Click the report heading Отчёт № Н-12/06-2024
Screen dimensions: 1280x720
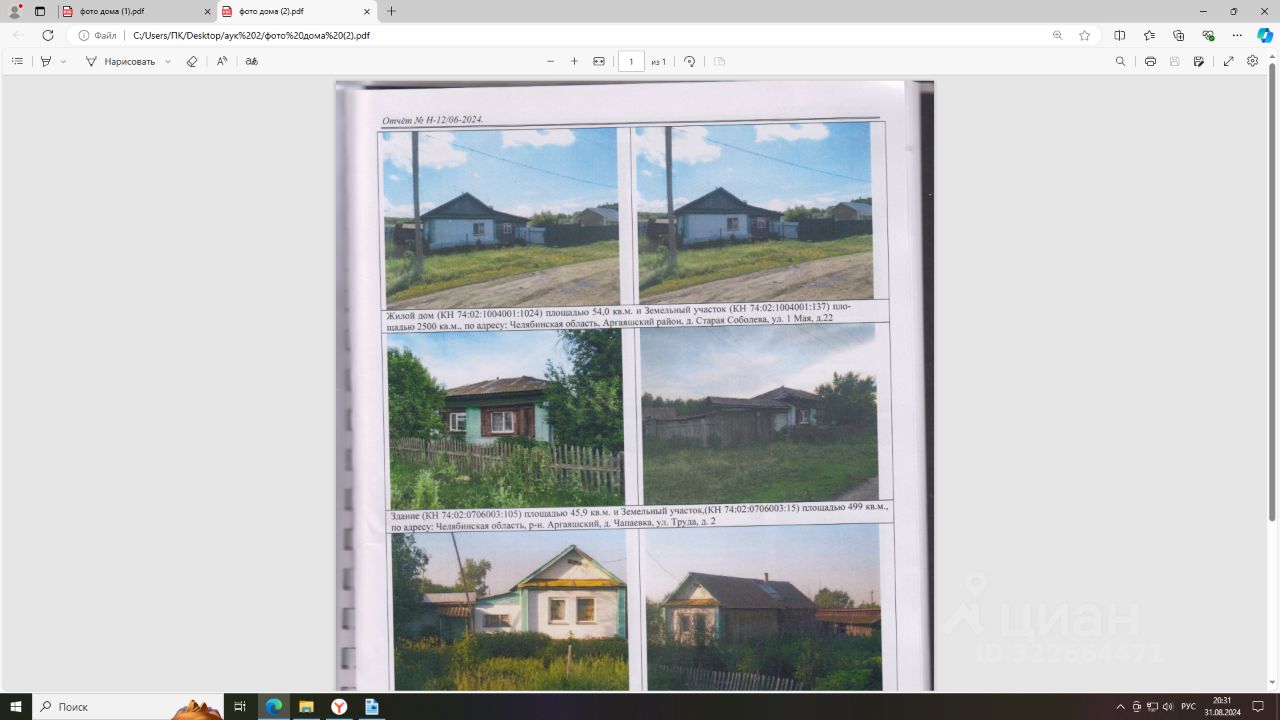point(432,120)
